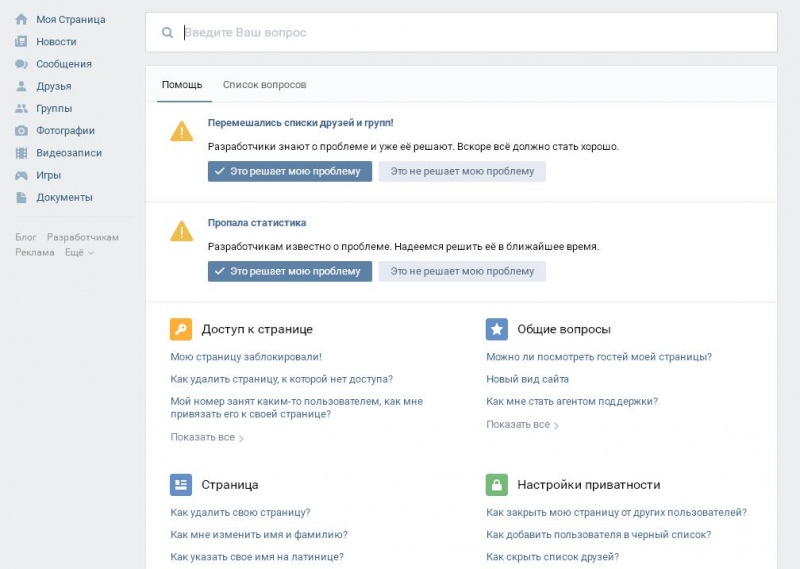Click the search magnifier icon
Screen dimensions: 800x569
point(168,33)
